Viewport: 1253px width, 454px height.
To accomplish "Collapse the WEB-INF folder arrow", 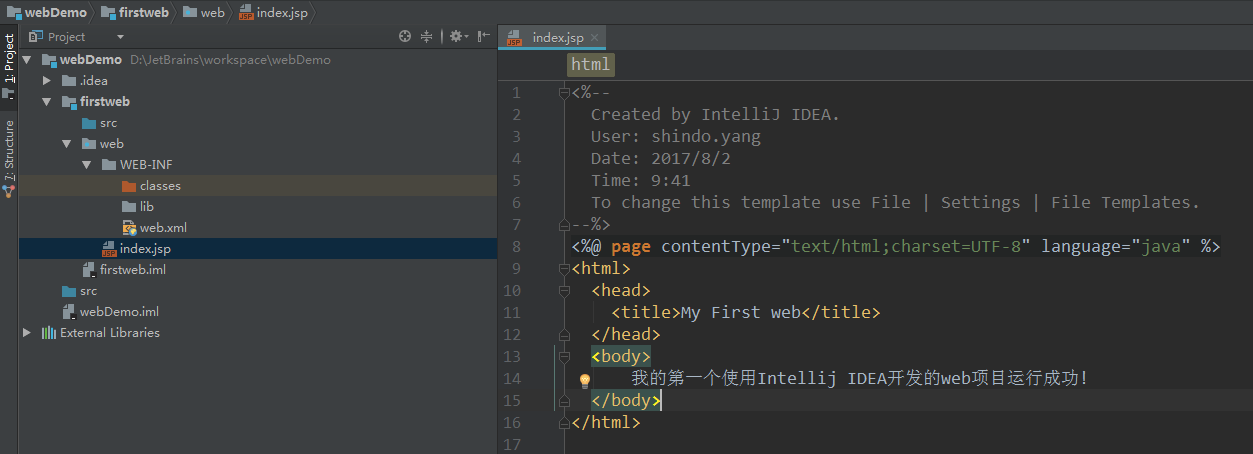I will click(87, 165).
